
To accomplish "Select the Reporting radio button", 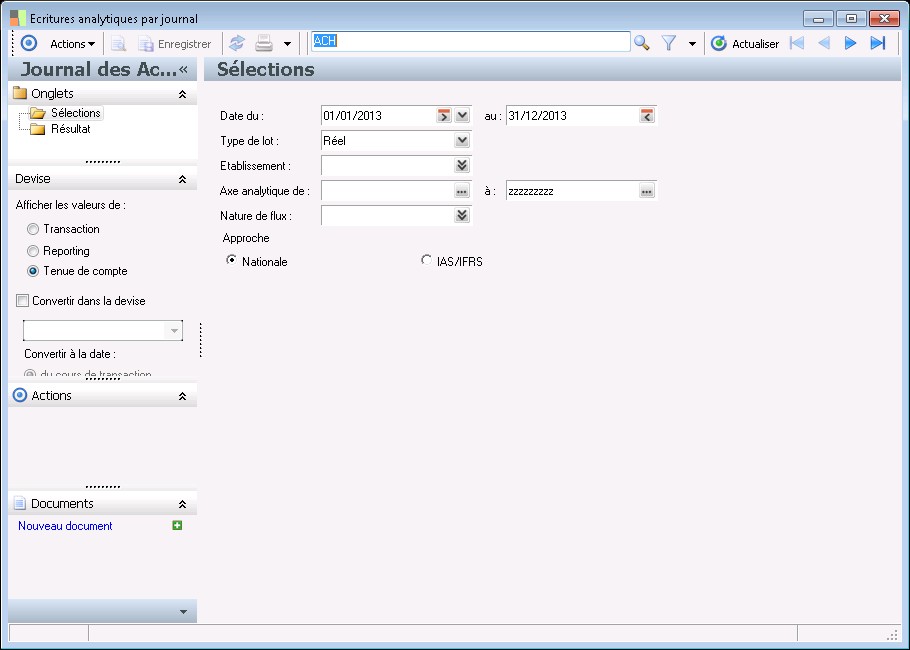I will pyautogui.click(x=33, y=251).
